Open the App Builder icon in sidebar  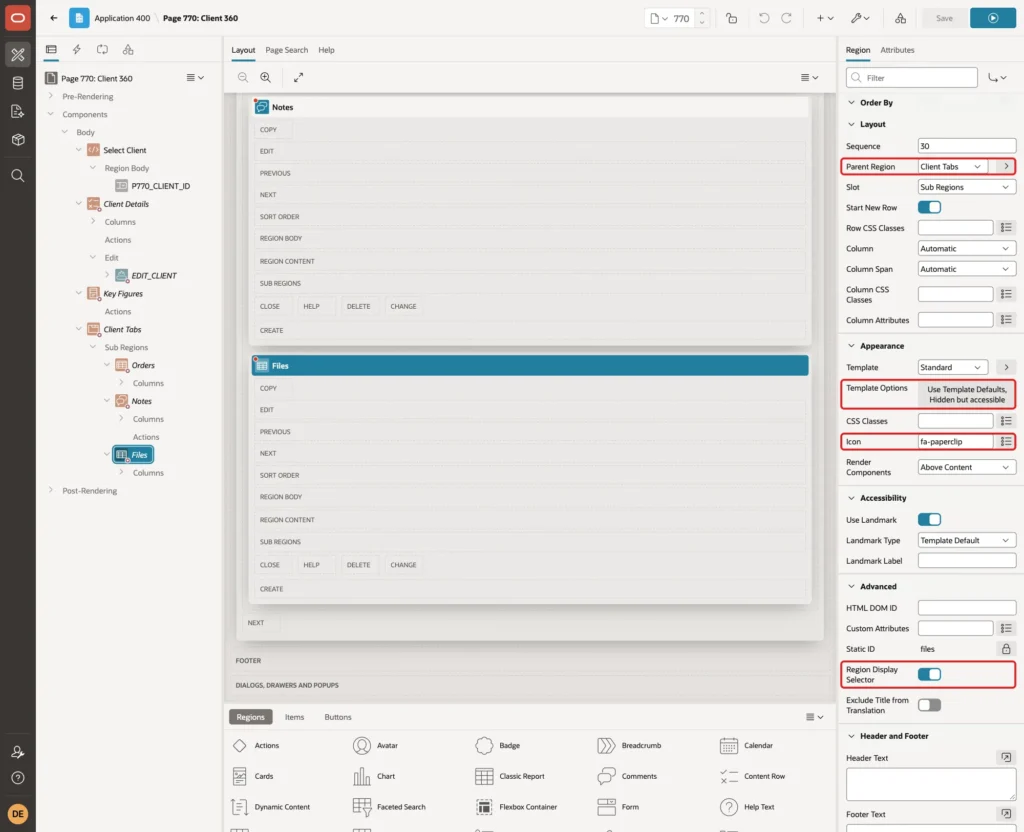tap(18, 55)
